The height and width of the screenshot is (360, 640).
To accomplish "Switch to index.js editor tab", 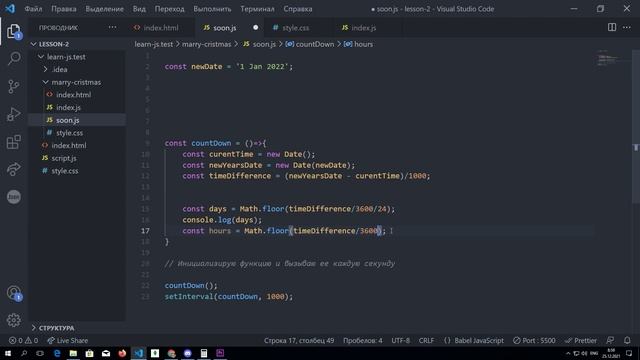I will pos(363,27).
